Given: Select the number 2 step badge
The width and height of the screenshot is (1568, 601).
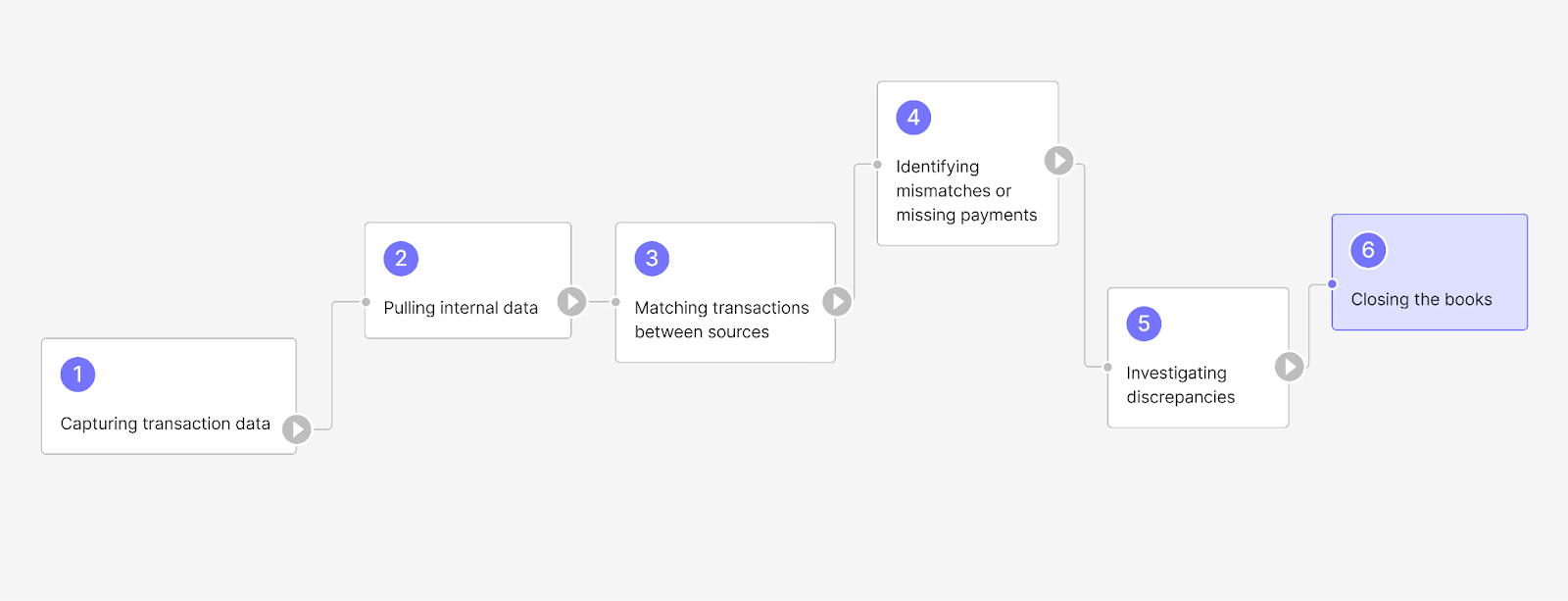Looking at the screenshot, I should click(x=401, y=259).
